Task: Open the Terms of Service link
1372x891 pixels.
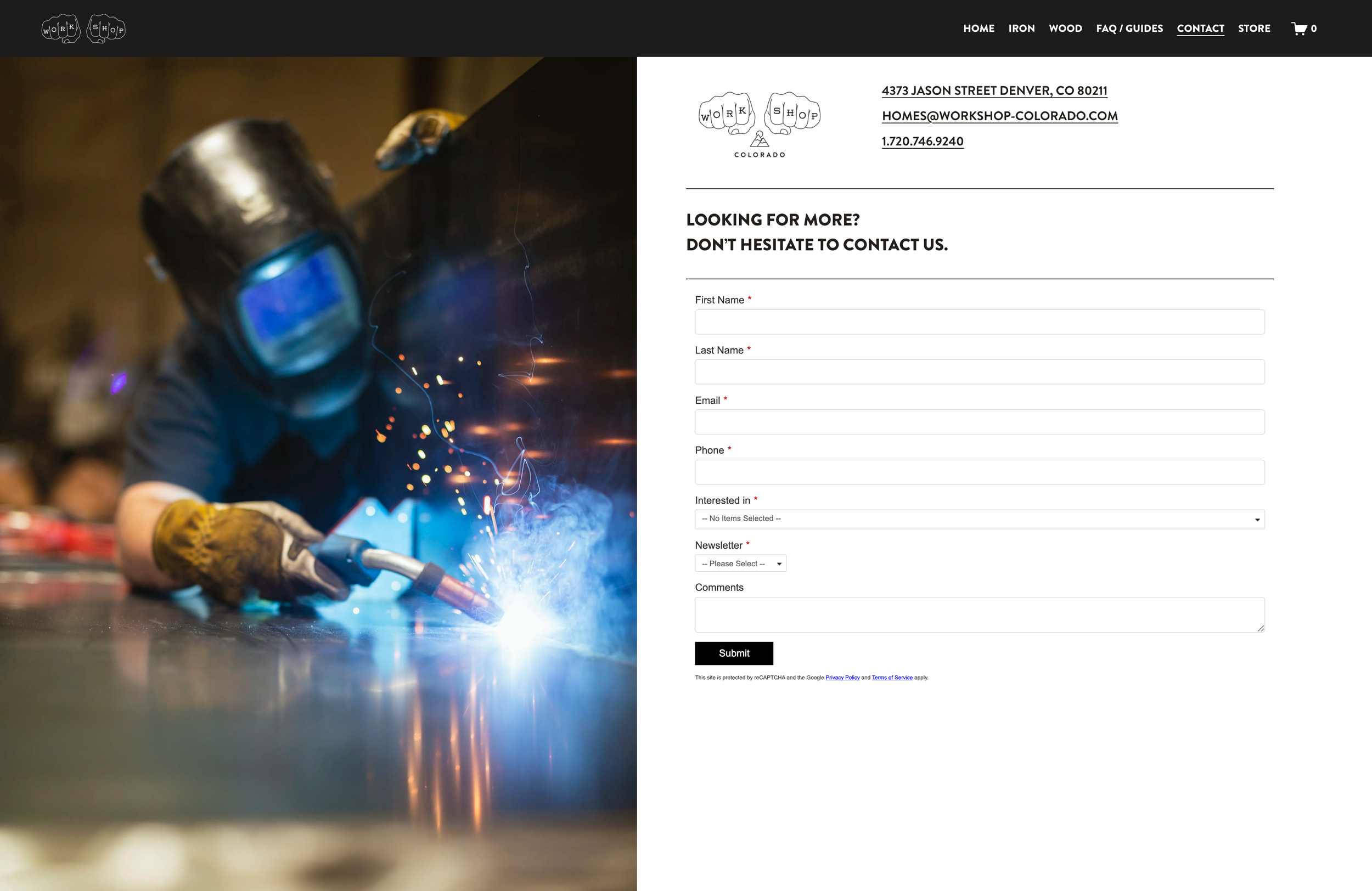Action: point(891,677)
